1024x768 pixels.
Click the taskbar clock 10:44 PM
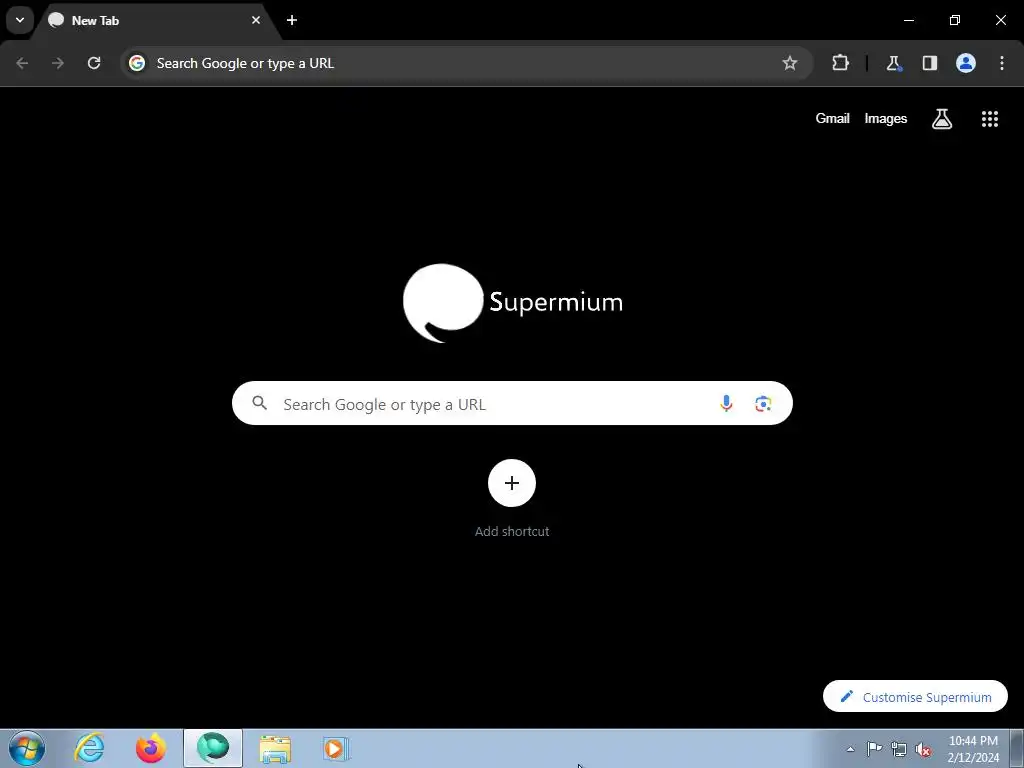coord(973,748)
